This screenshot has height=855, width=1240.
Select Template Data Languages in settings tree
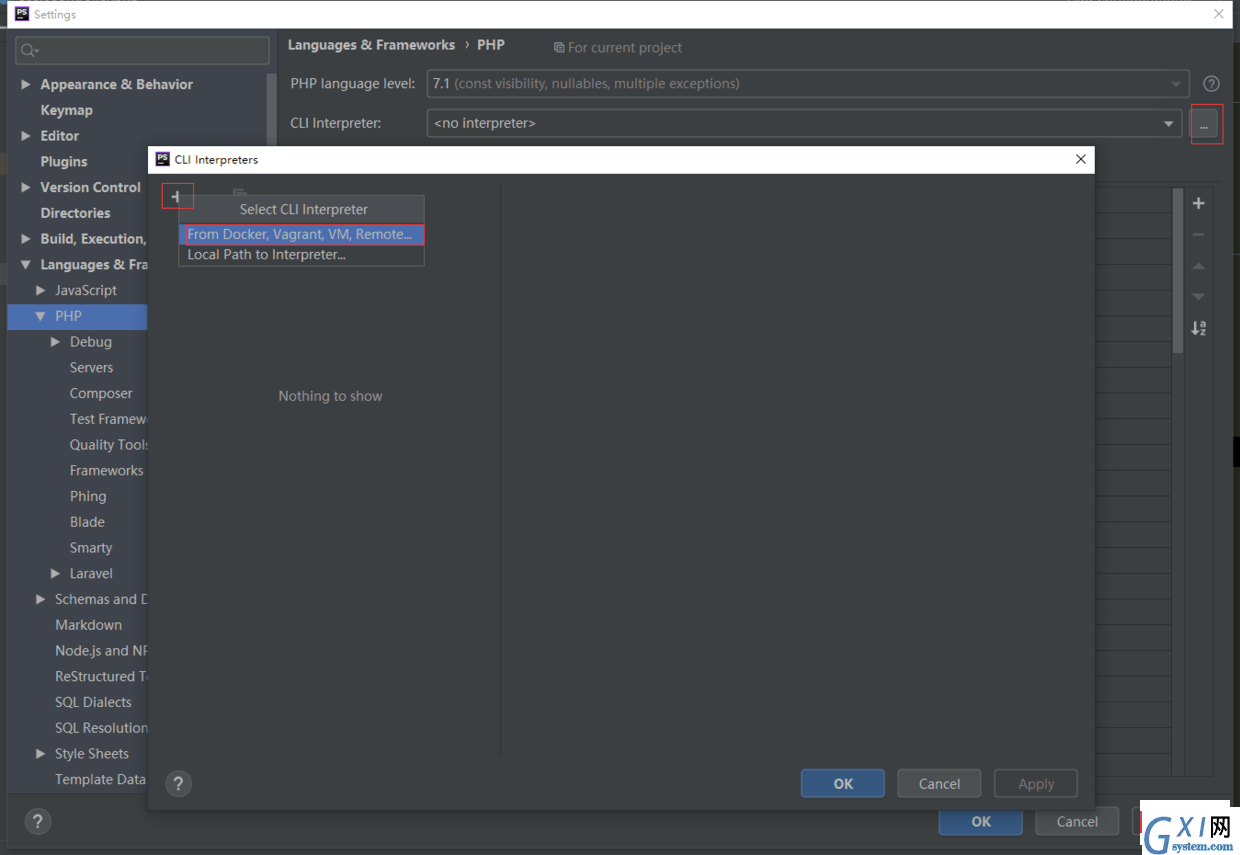pos(100,780)
